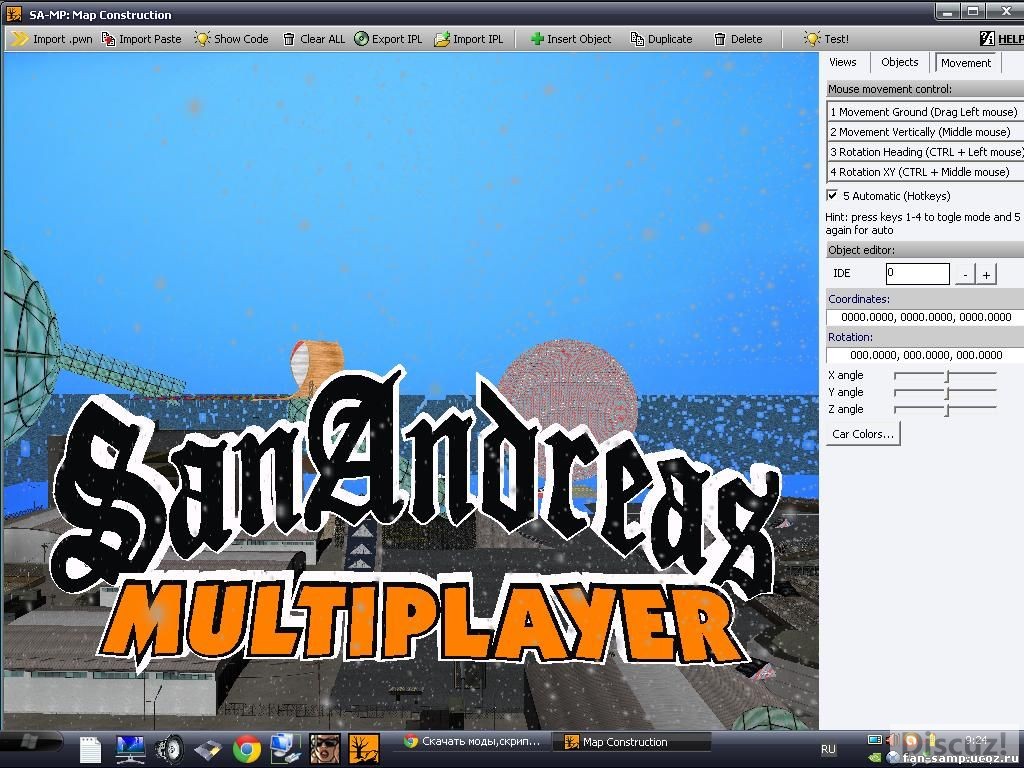Switch to the Objects tab
The image size is (1024, 768).
click(x=899, y=62)
